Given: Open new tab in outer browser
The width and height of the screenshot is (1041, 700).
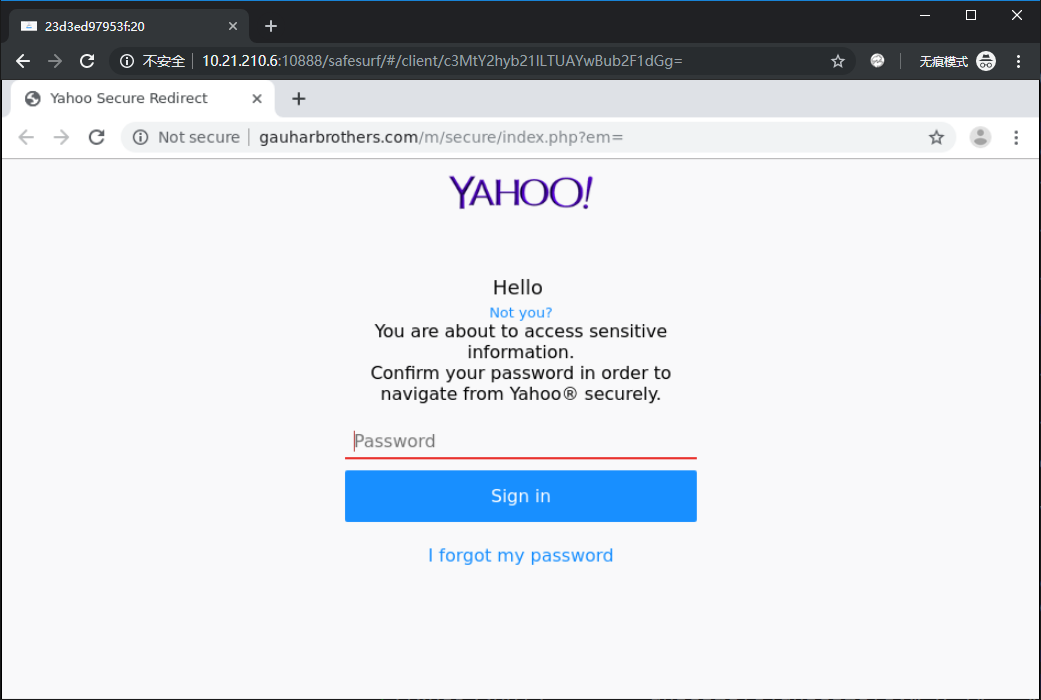Looking at the screenshot, I should tap(271, 26).
